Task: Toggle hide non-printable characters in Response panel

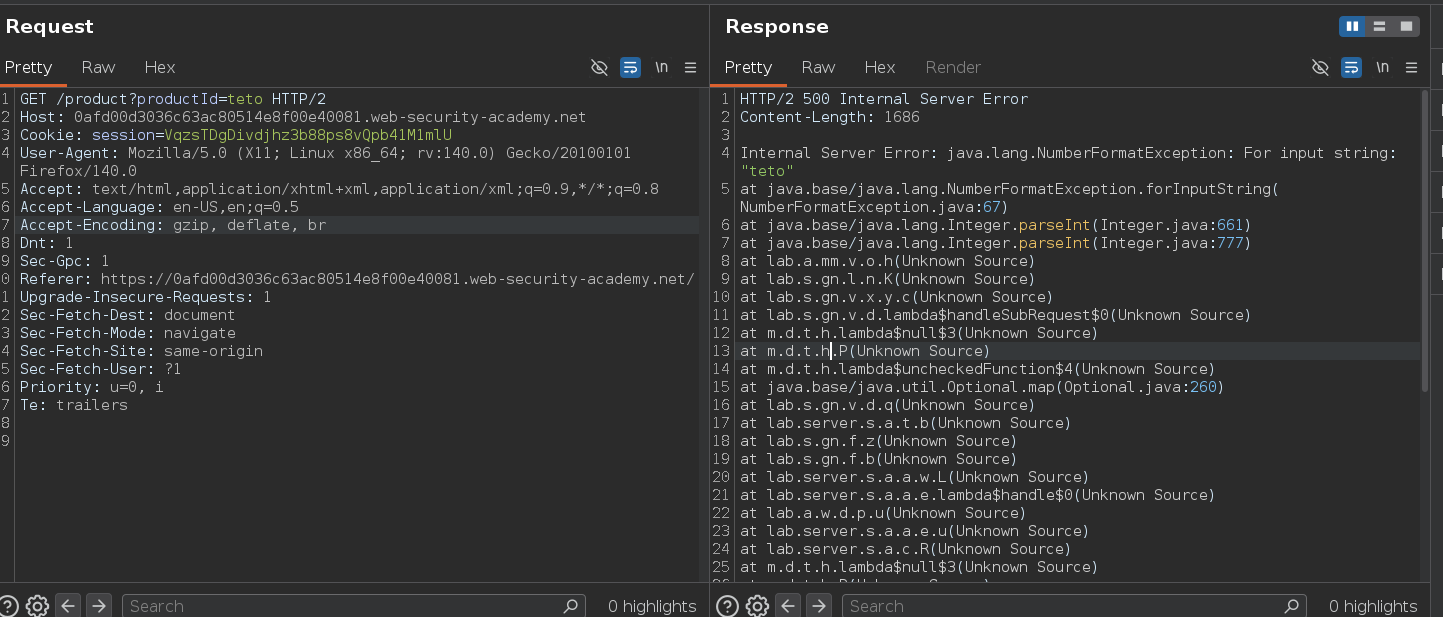Action: 1320,67
